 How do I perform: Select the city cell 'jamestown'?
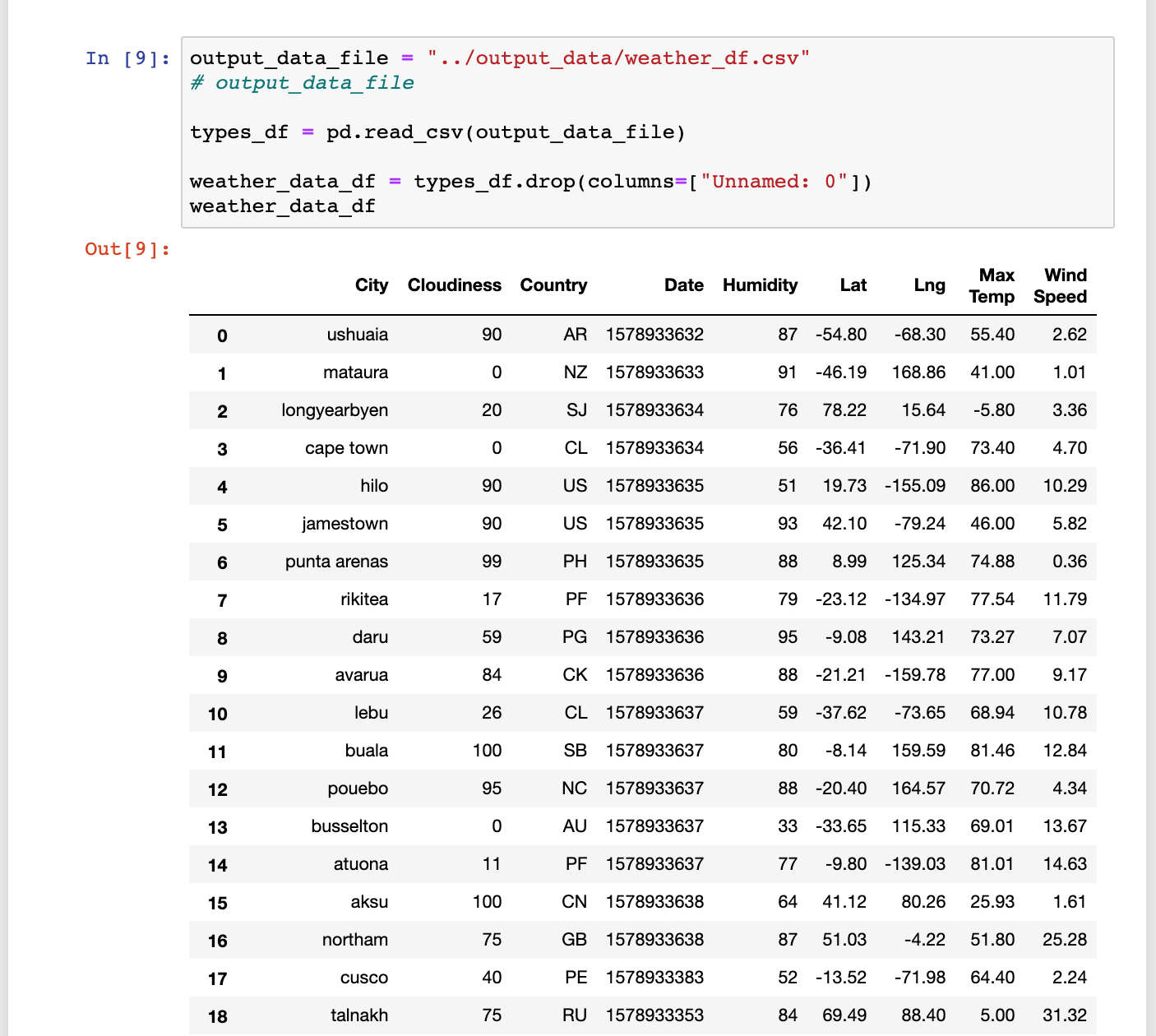click(x=345, y=524)
